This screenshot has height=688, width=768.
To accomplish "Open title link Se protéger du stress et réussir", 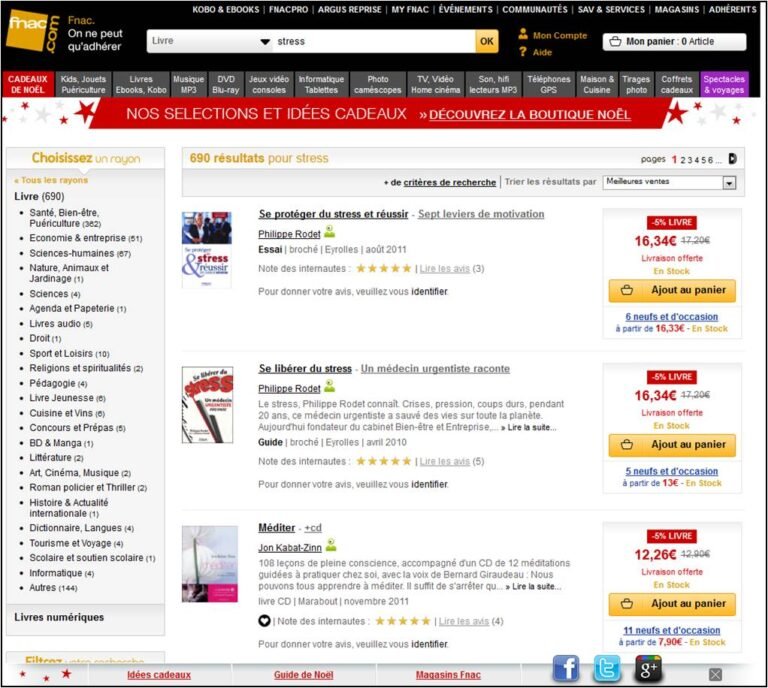I will click(x=333, y=214).
